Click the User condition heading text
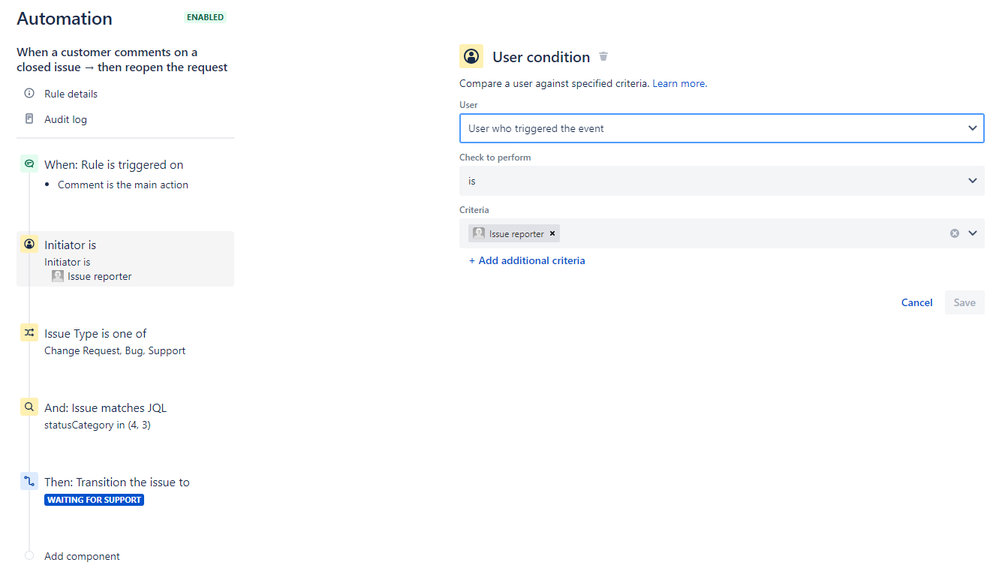The height and width of the screenshot is (574, 999). point(541,57)
